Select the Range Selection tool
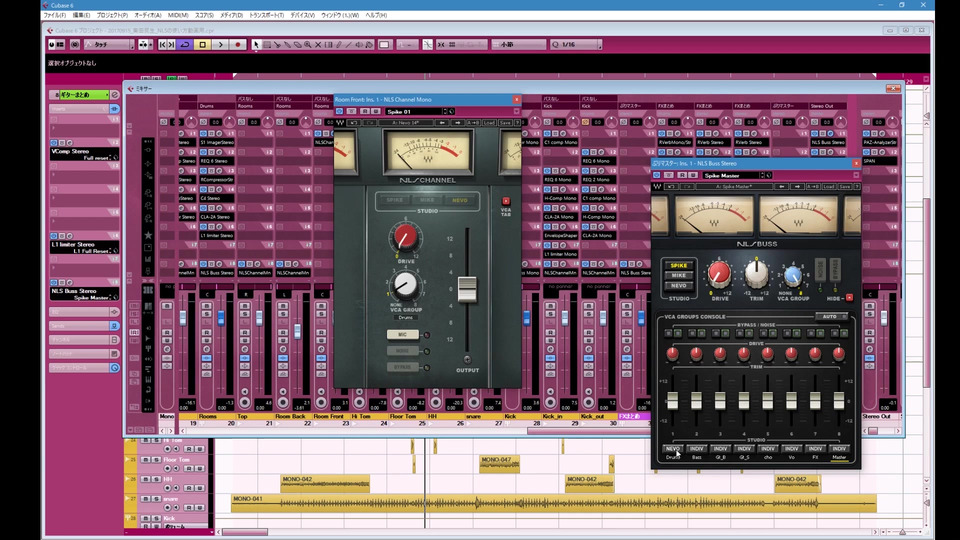Viewport: 960px width, 540px height. point(267,45)
